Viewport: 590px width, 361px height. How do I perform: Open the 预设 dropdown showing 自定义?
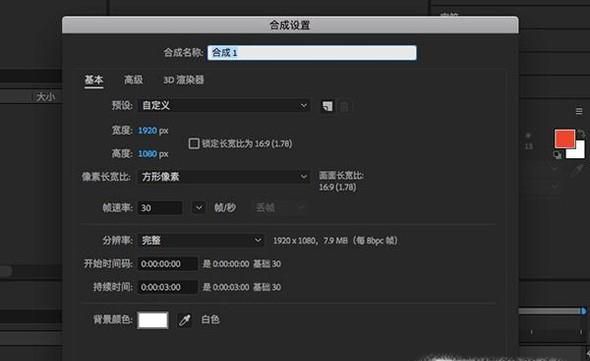[x=224, y=106]
